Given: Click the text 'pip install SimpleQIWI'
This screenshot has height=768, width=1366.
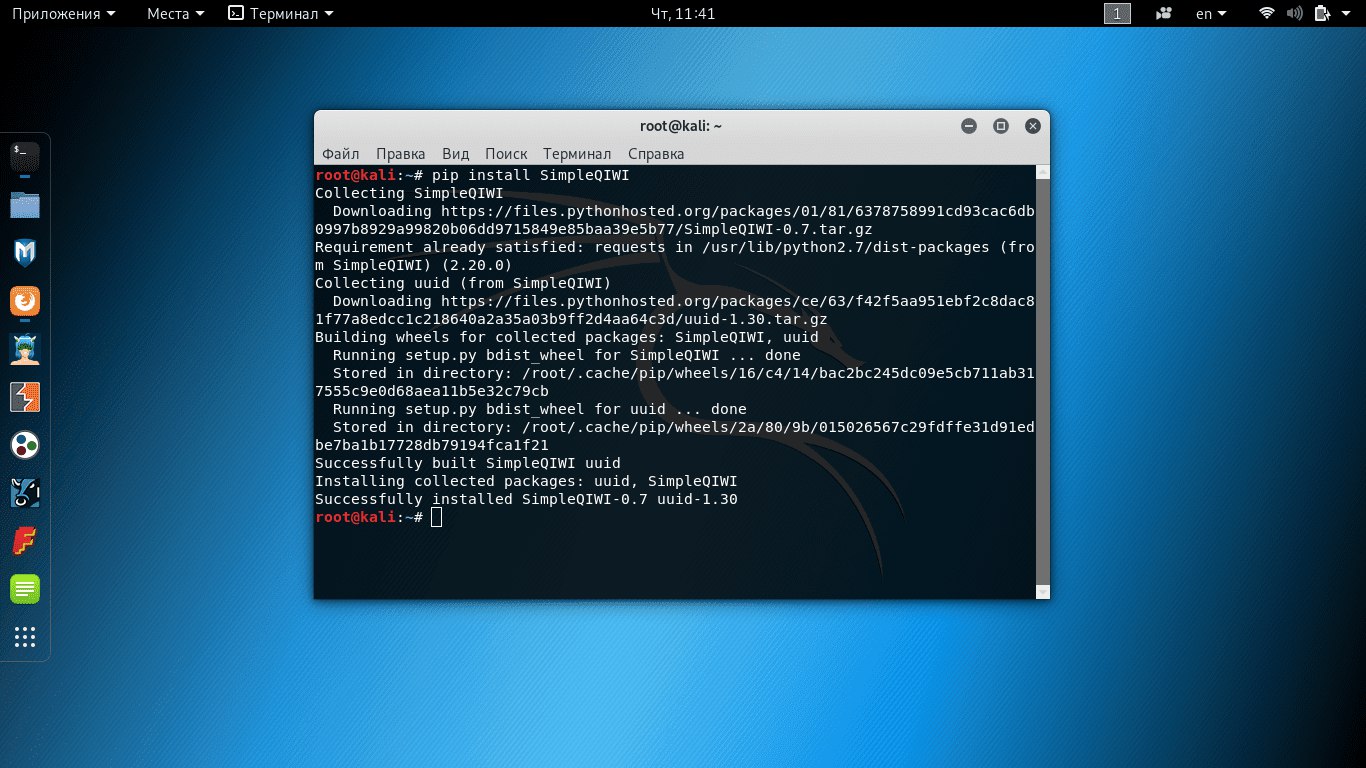Looking at the screenshot, I should [x=531, y=175].
